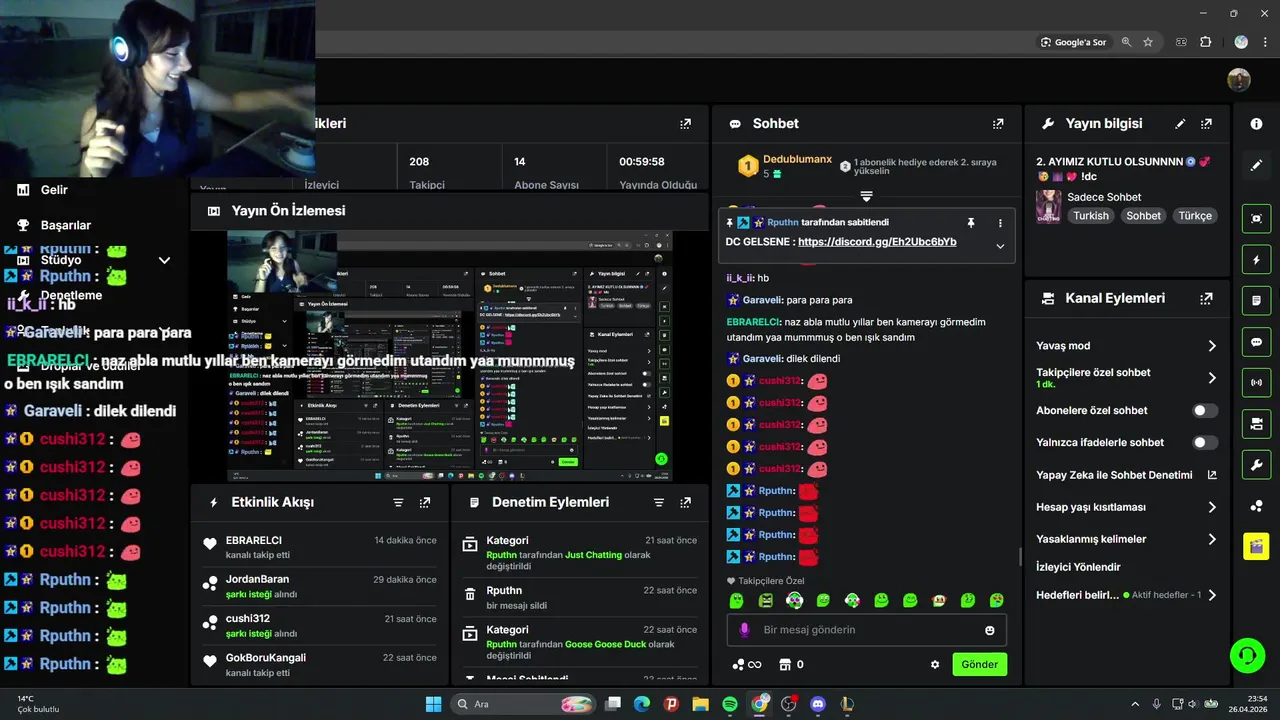The width and height of the screenshot is (1280, 720).
Task: Click the Yayın Ön İzlemesi video preview
Action: coord(450,357)
